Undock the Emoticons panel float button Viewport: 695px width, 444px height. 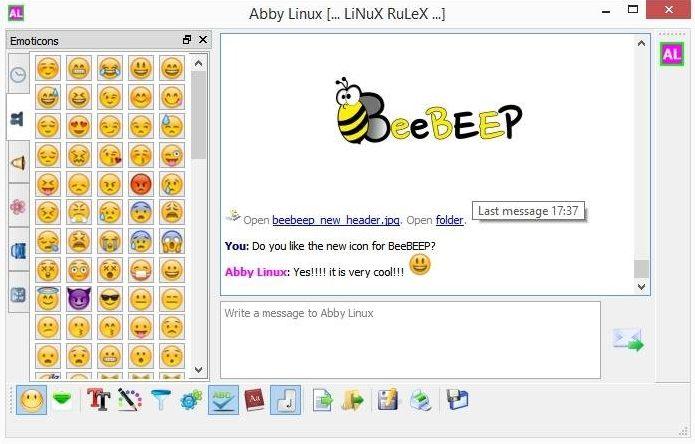(x=187, y=40)
